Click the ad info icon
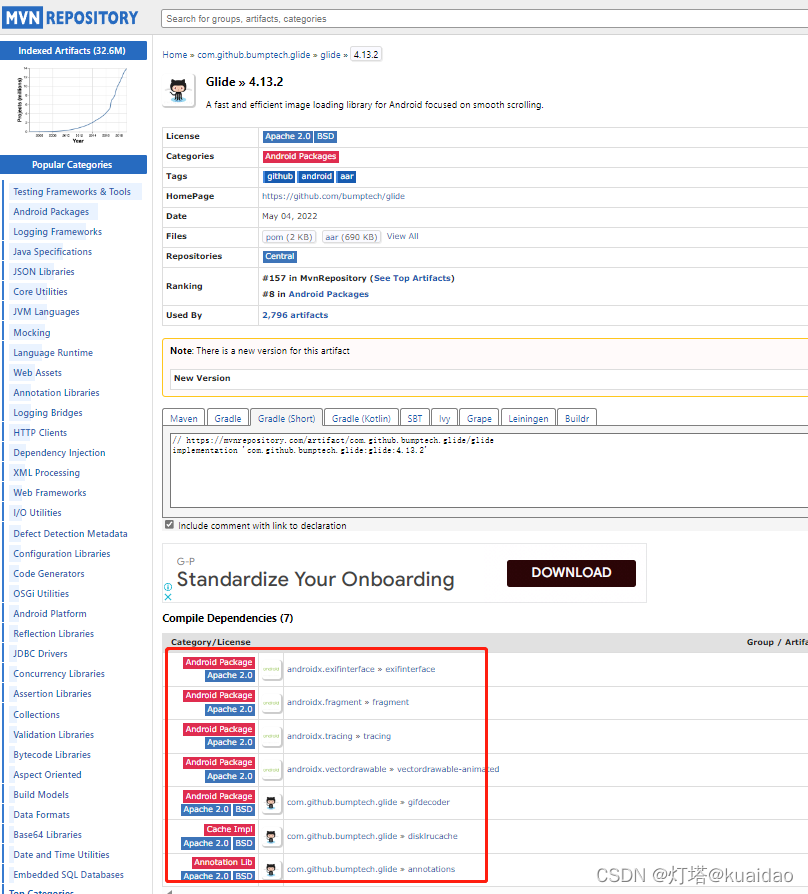This screenshot has height=894, width=808. [168, 587]
